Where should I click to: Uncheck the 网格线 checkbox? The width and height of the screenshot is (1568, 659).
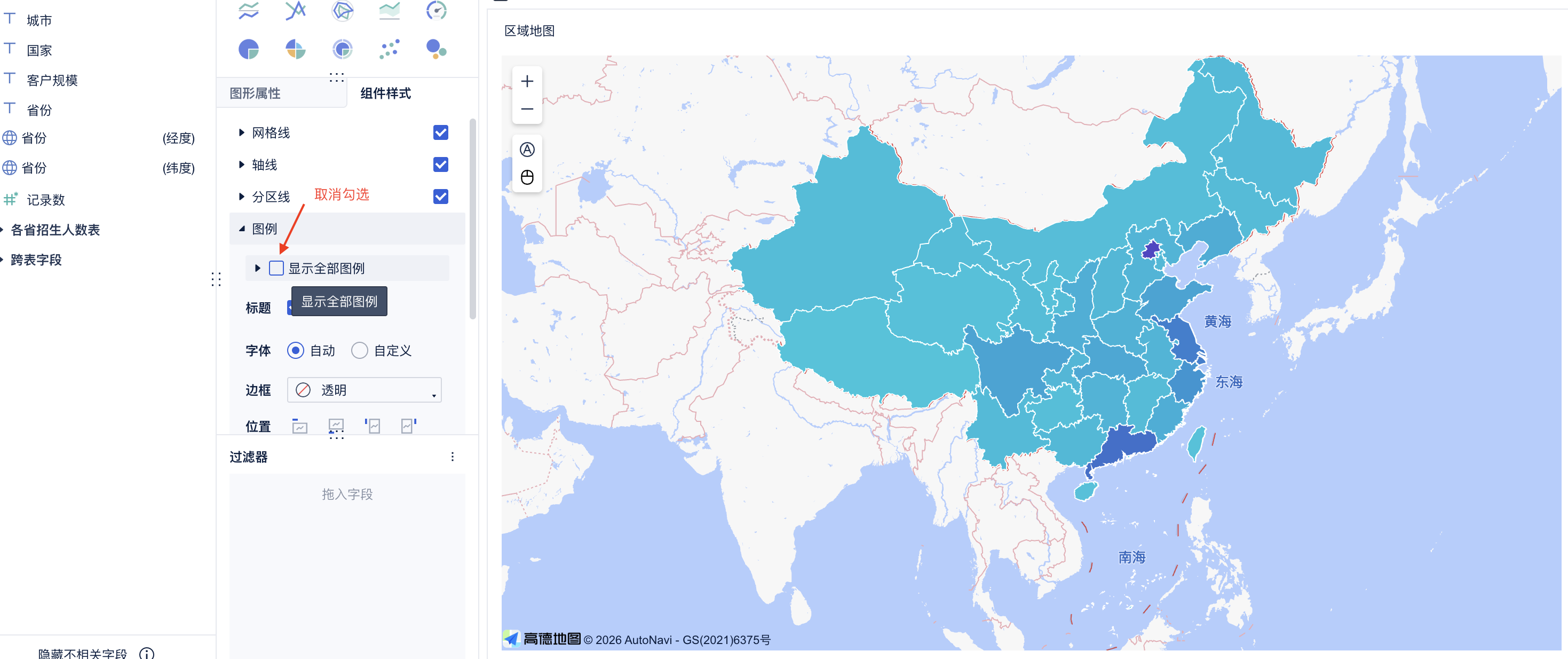click(x=440, y=133)
